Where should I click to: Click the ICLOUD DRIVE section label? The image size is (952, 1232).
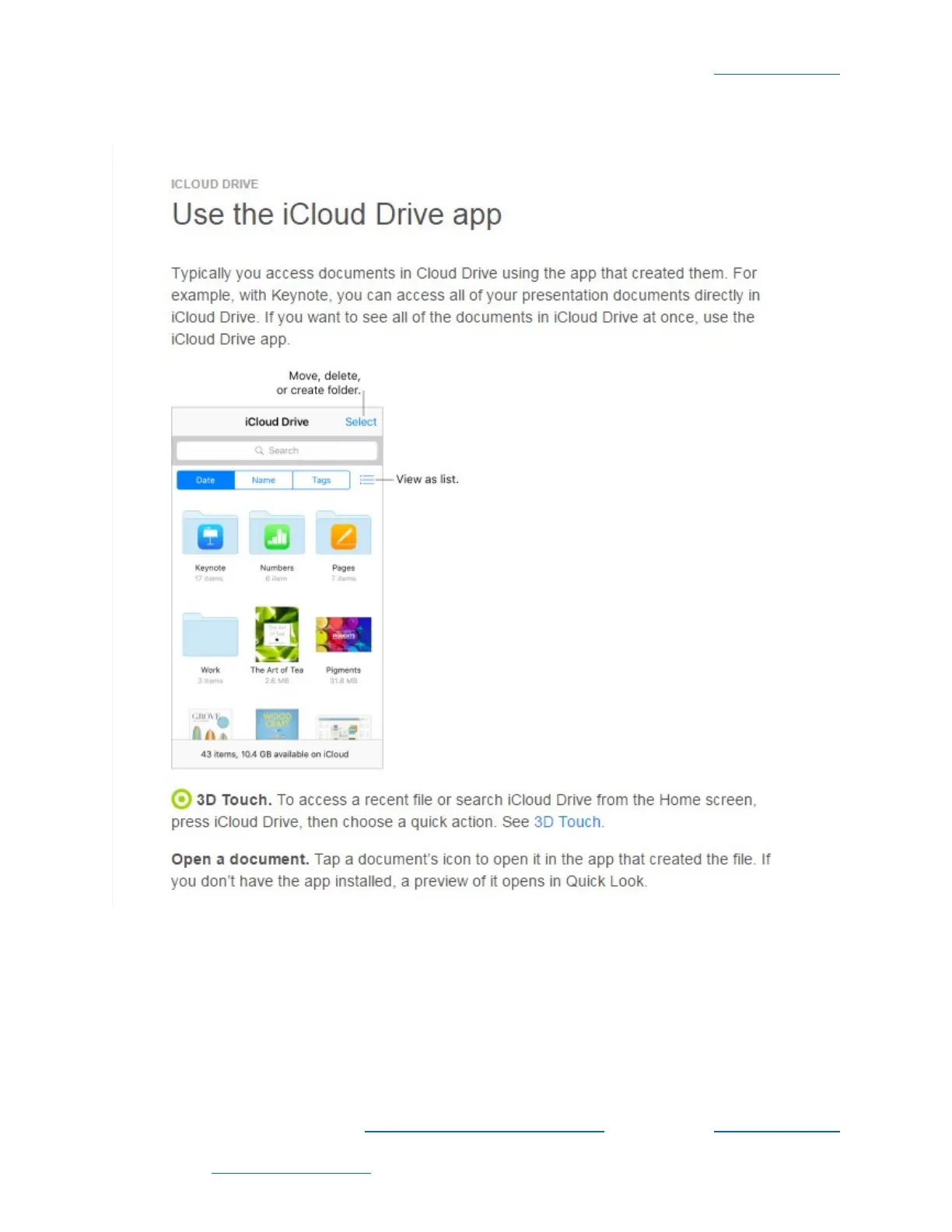coord(215,184)
